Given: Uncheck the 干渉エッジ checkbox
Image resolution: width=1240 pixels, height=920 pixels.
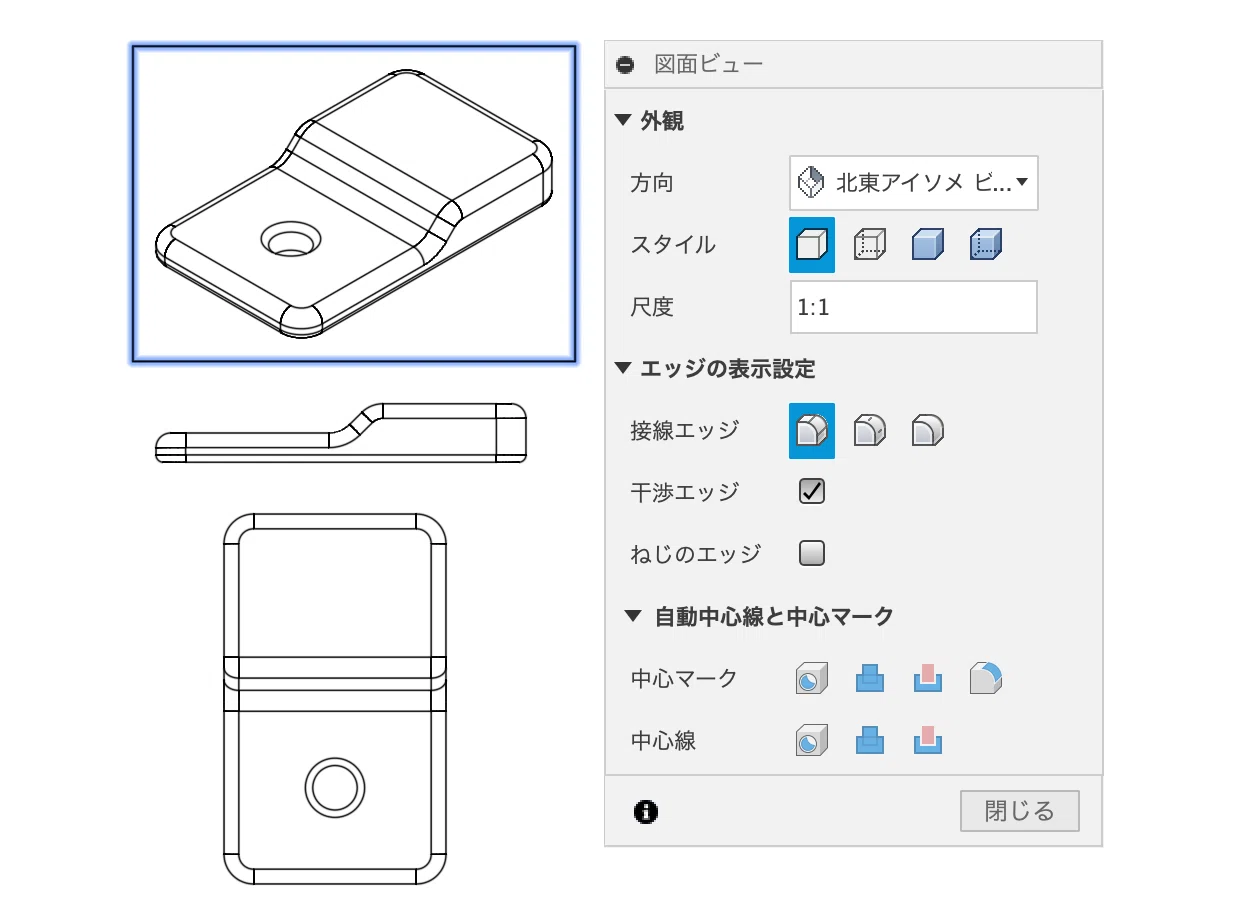Looking at the screenshot, I should coord(812,491).
